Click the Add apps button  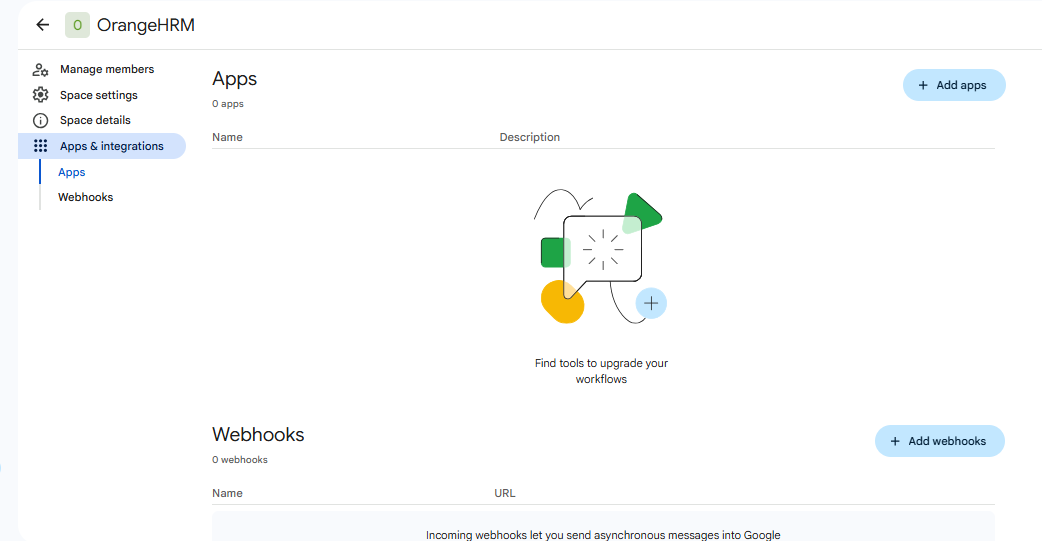[x=954, y=85]
